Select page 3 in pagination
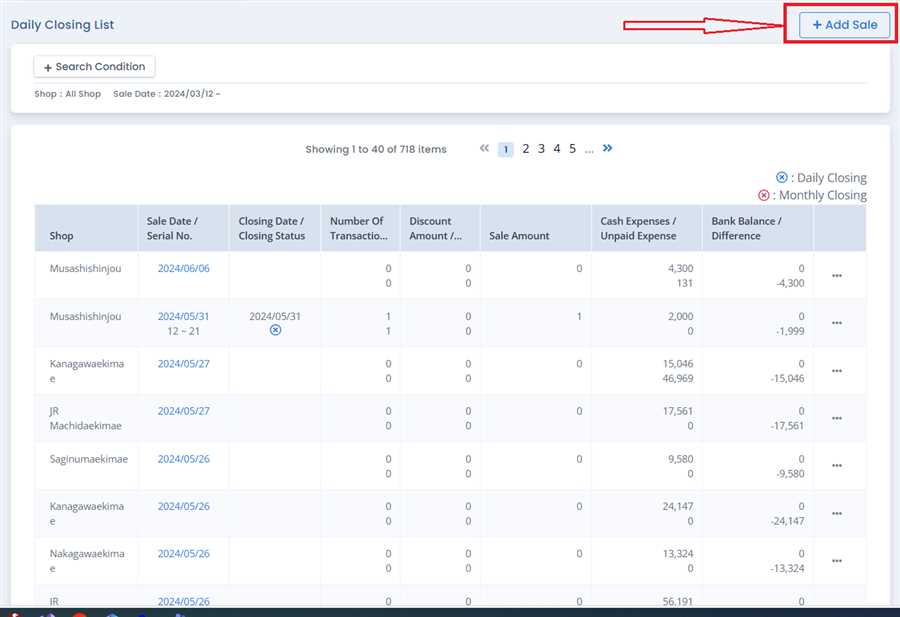 541,149
